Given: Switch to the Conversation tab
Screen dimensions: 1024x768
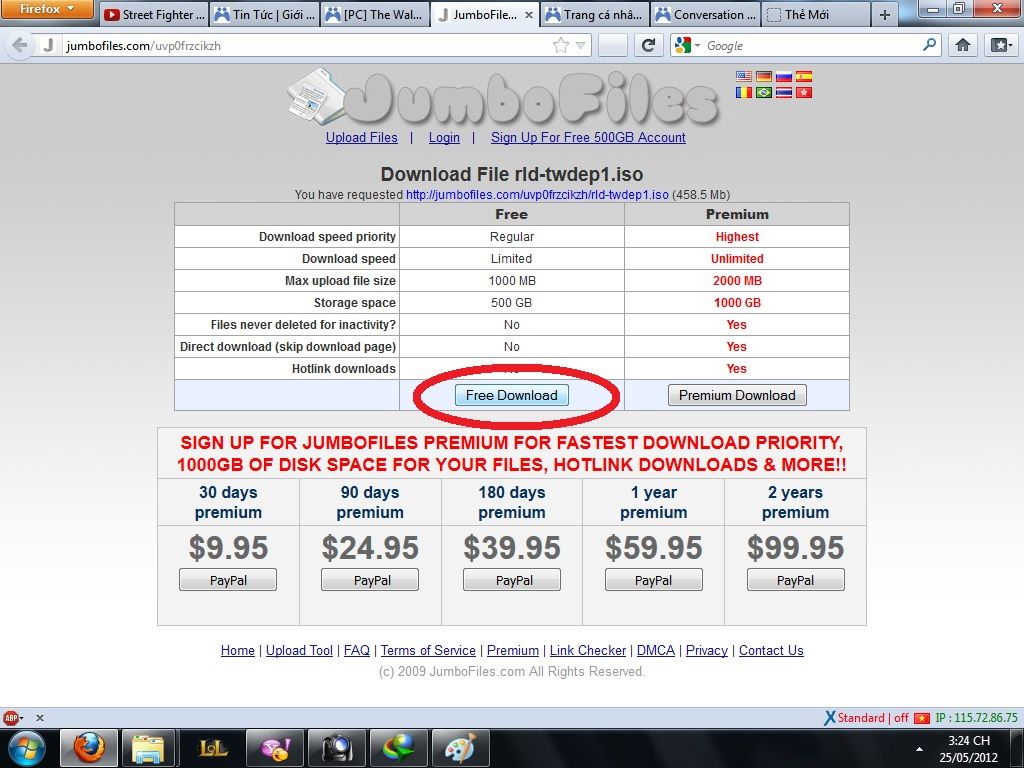Looking at the screenshot, I should tap(706, 14).
